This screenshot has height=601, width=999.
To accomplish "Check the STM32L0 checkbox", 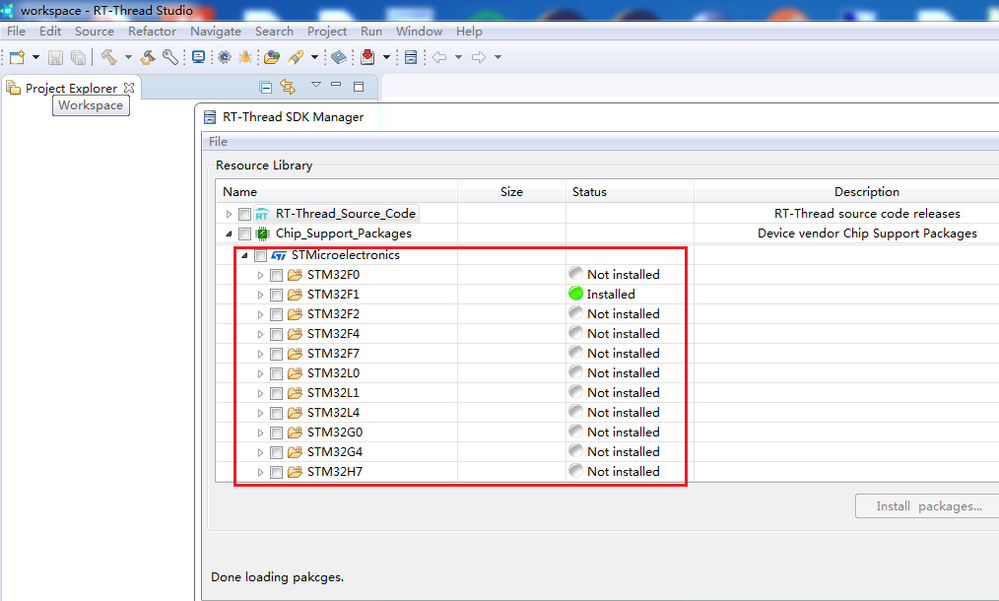I will (x=276, y=373).
